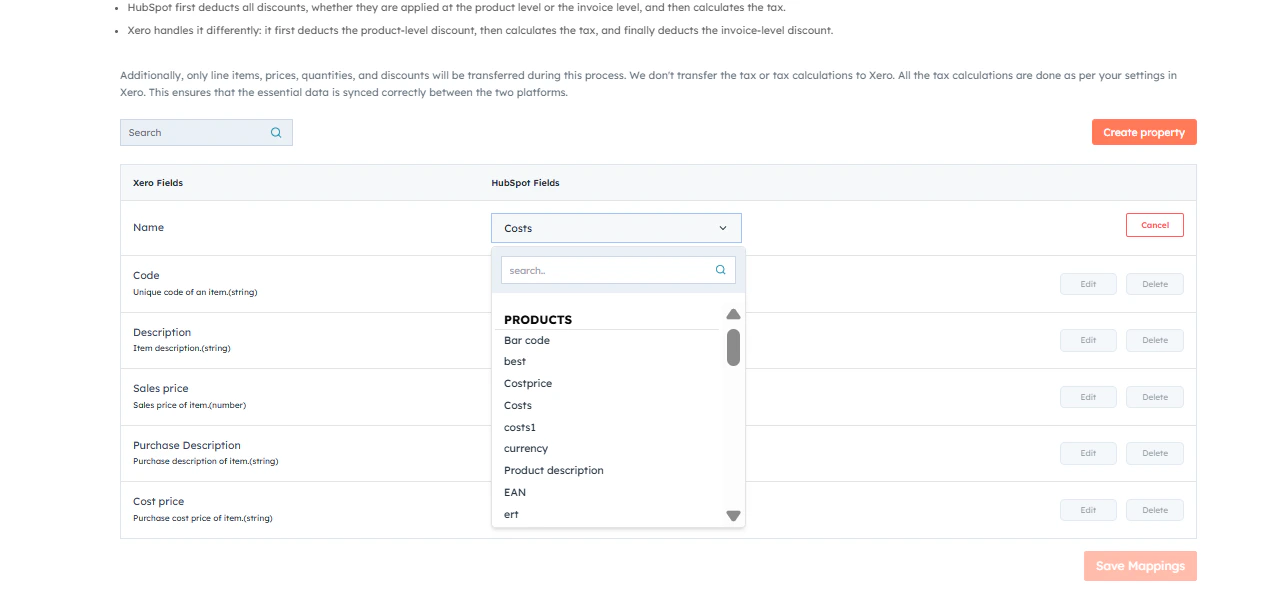Focus the top Search input field
This screenshot has height=600, width=1269.
(x=206, y=133)
